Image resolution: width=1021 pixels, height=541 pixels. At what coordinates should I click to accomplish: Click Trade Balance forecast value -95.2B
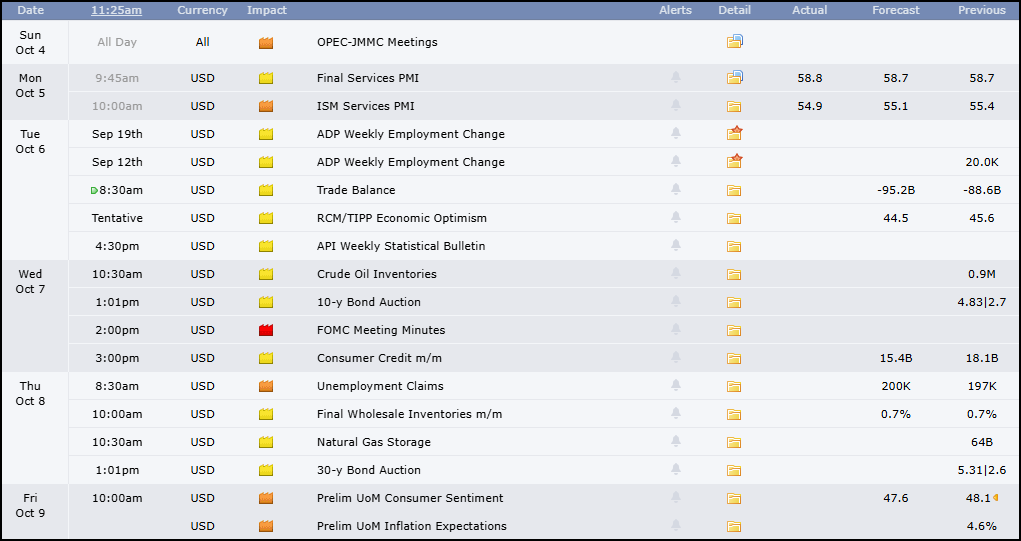point(896,190)
